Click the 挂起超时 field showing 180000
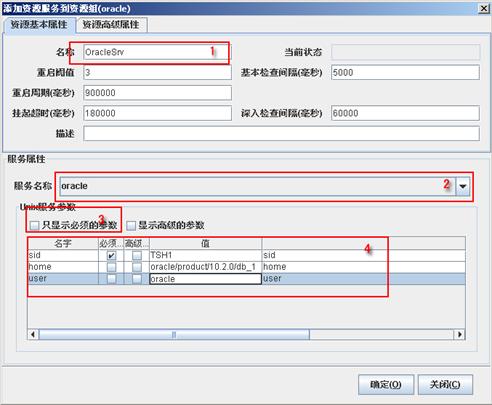This screenshot has height=405, width=492. pos(157,113)
